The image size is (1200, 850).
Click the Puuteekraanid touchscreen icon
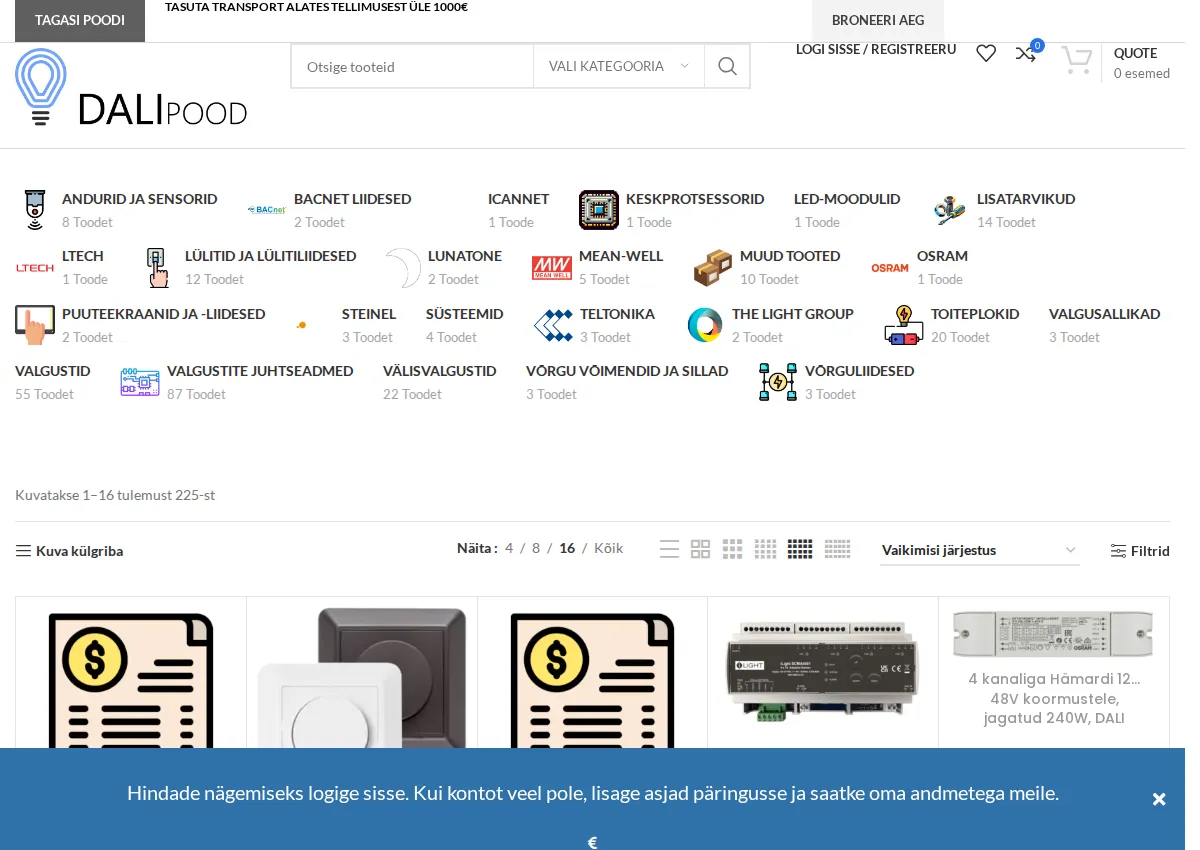[35, 325]
